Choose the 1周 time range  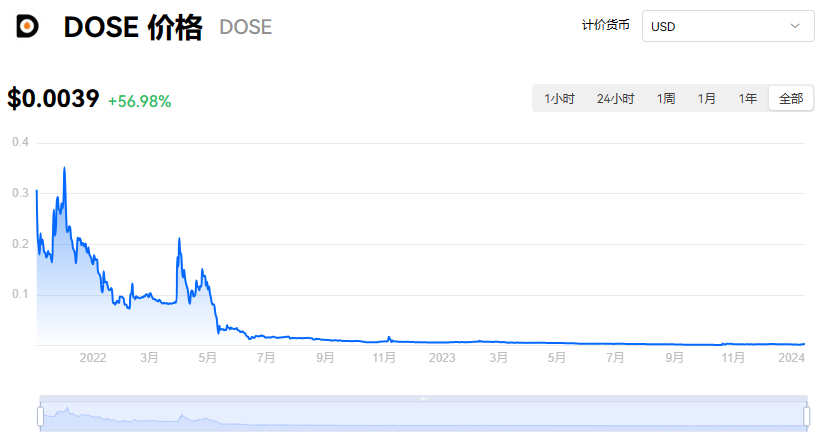click(666, 99)
